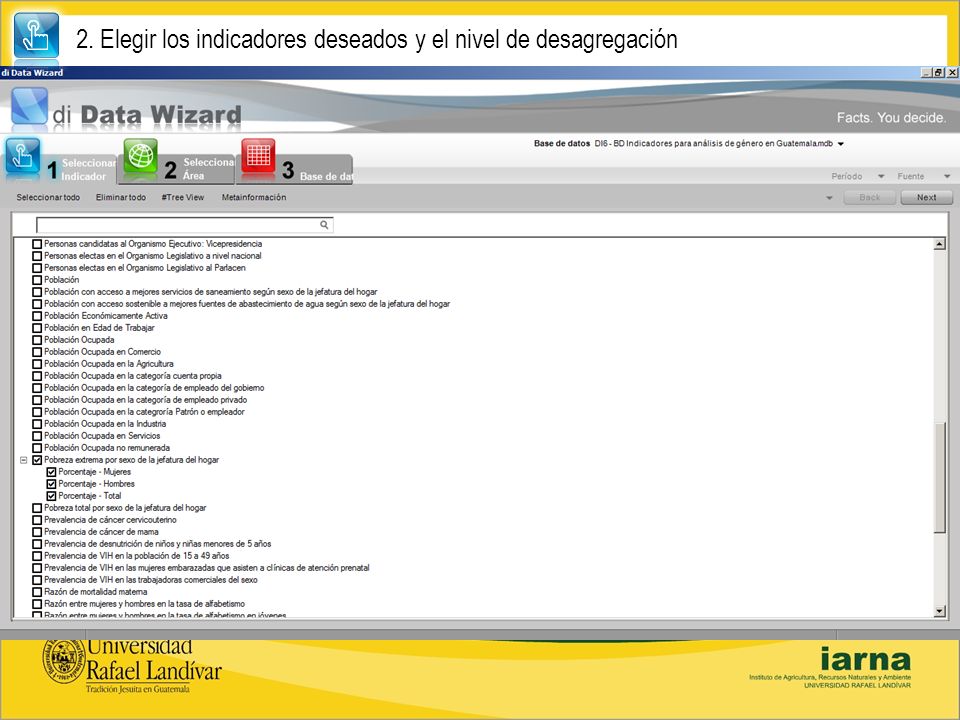The width and height of the screenshot is (960, 720).
Task: Click the Next button
Action: point(926,197)
